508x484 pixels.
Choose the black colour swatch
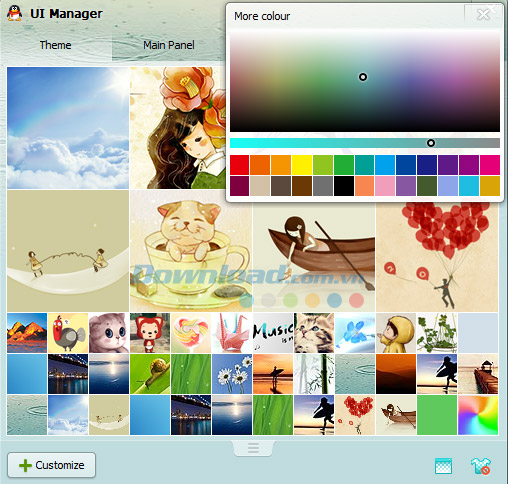click(x=344, y=186)
